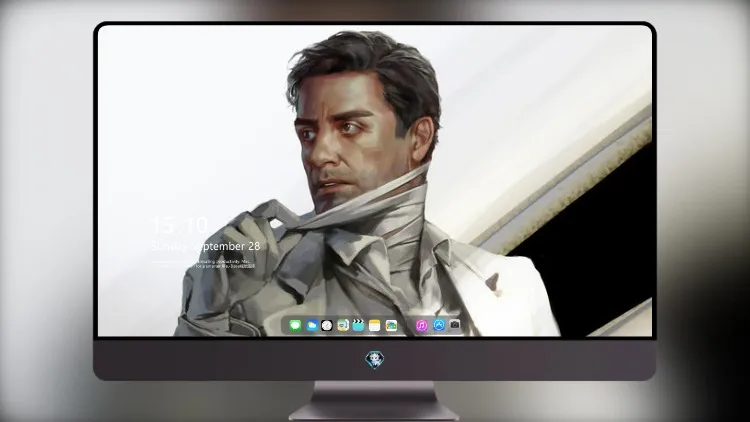The height and width of the screenshot is (422, 750).
Task: Open the green Messages app in the dock
Action: point(295,326)
